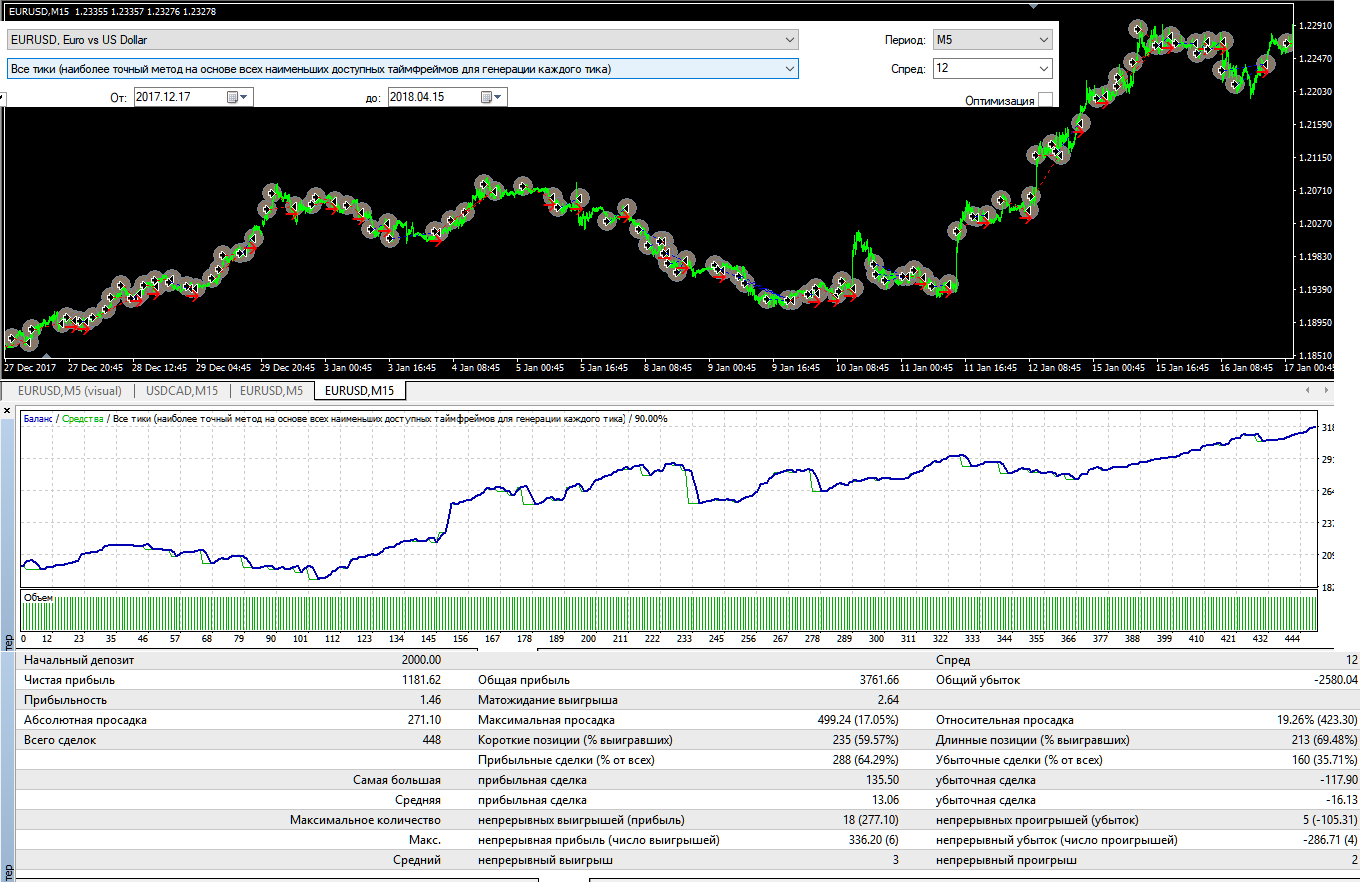
Task: Click the 'Чистая прибыль' value 1181.62
Action: point(421,680)
